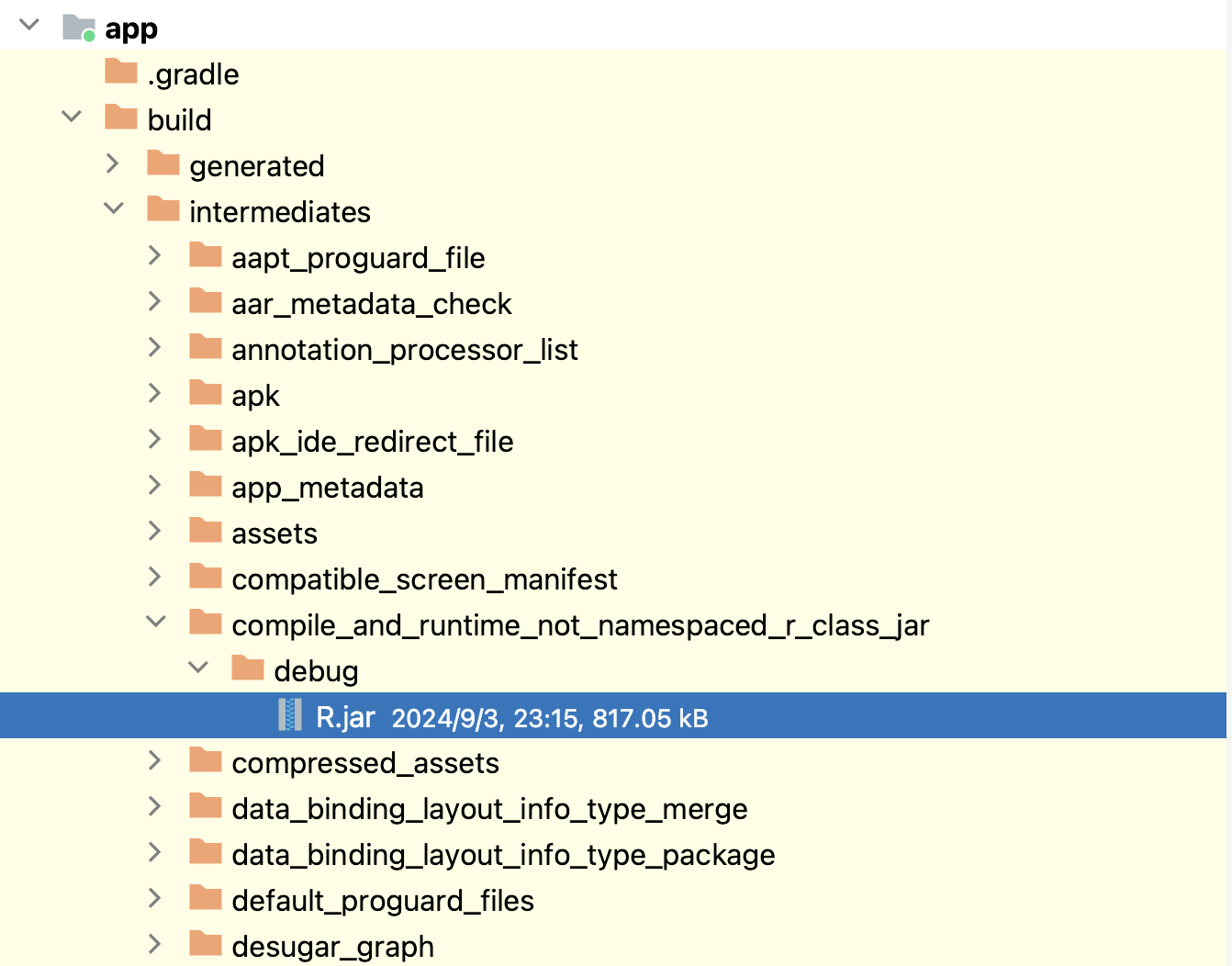Image resolution: width=1232 pixels, height=966 pixels.
Task: Expand the generated folder arrow
Action: 113,163
